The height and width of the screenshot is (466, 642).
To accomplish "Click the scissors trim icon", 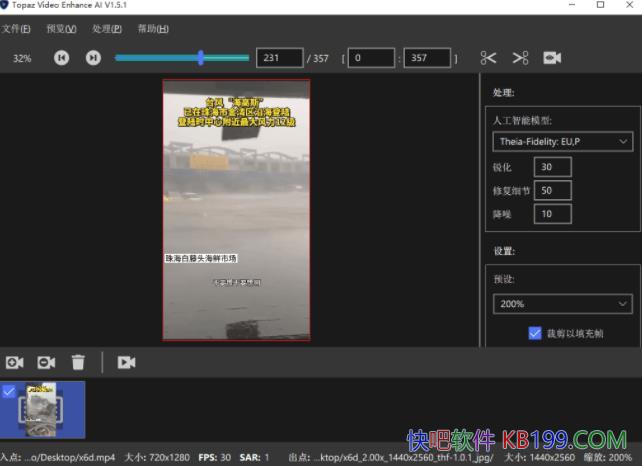I will [x=488, y=58].
